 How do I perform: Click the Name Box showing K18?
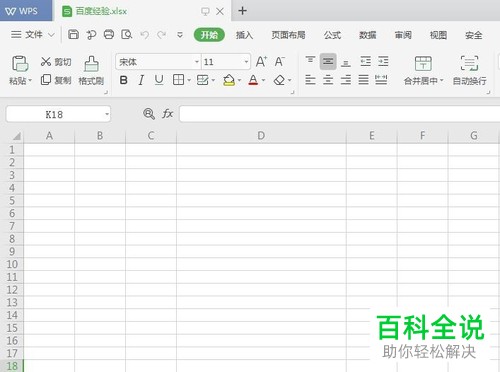pyautogui.click(x=58, y=114)
